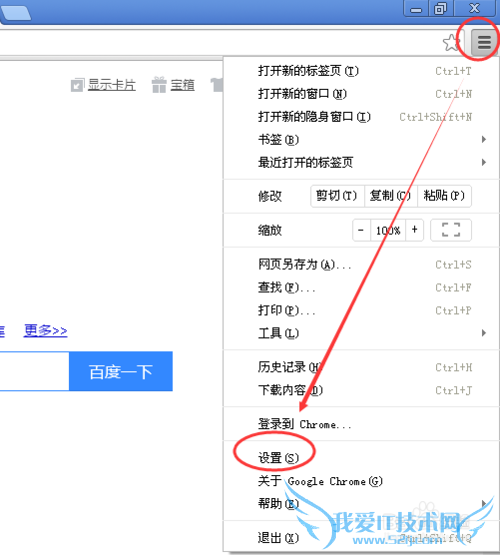This screenshot has width=500, height=555.
Task: Open the 宝箱 gift box link
Action: pyautogui.click(x=173, y=85)
